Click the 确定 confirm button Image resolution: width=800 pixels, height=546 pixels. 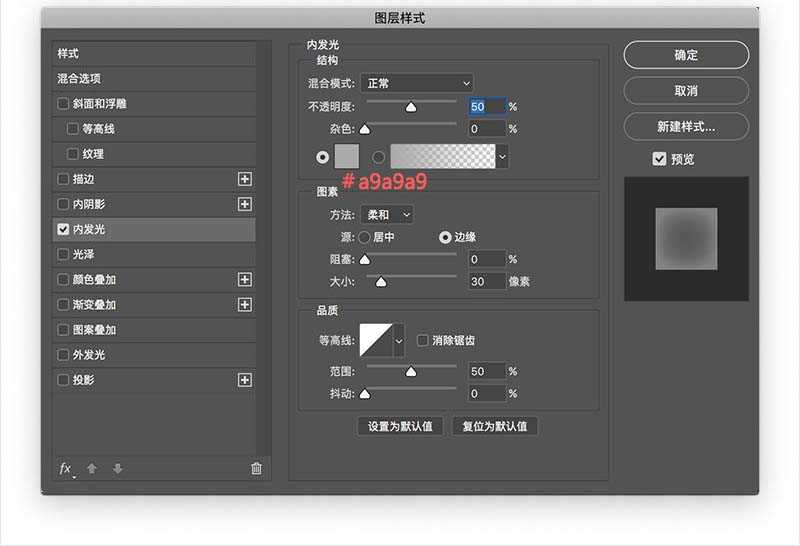686,55
